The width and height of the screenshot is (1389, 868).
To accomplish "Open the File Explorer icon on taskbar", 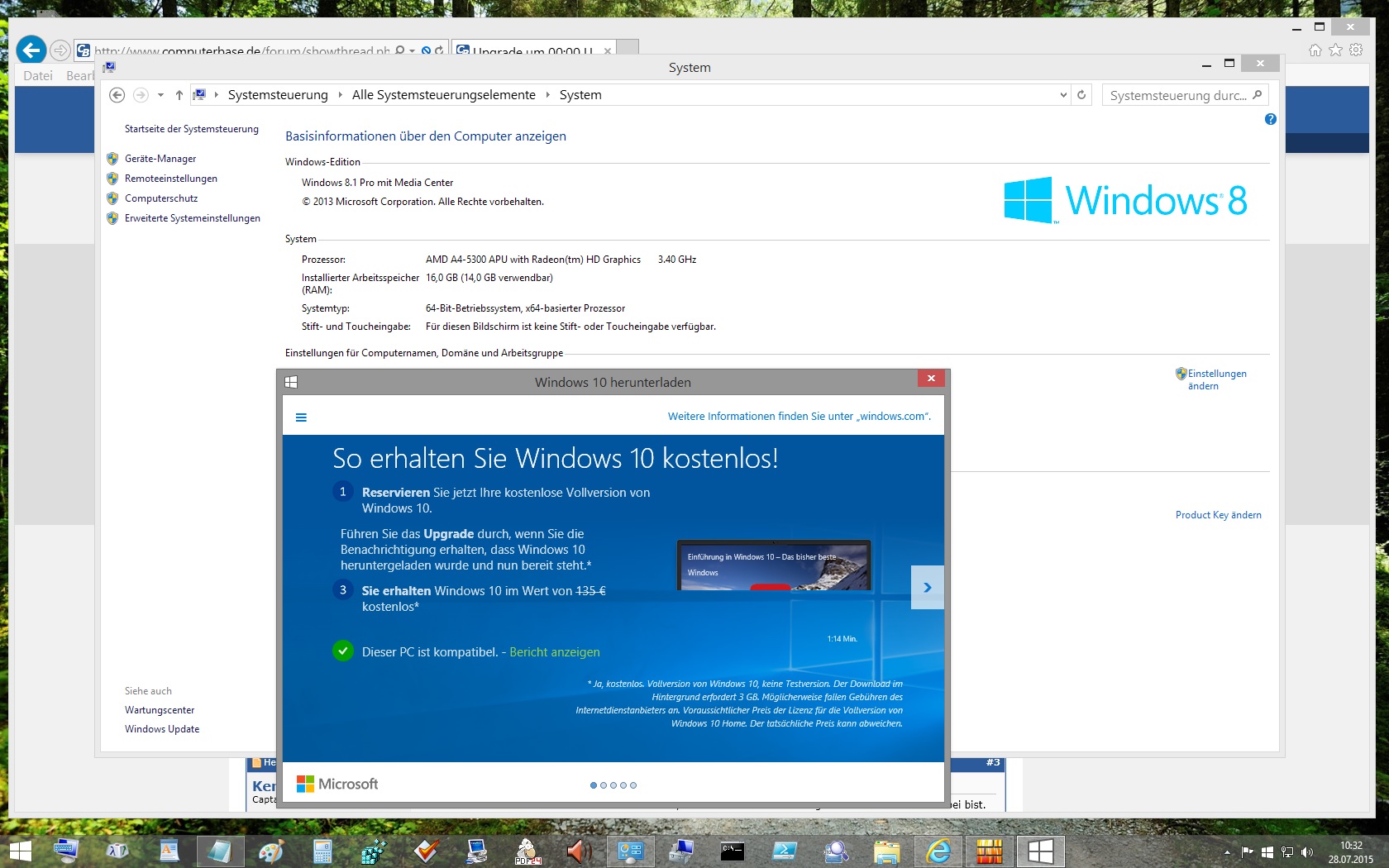I will [x=886, y=851].
